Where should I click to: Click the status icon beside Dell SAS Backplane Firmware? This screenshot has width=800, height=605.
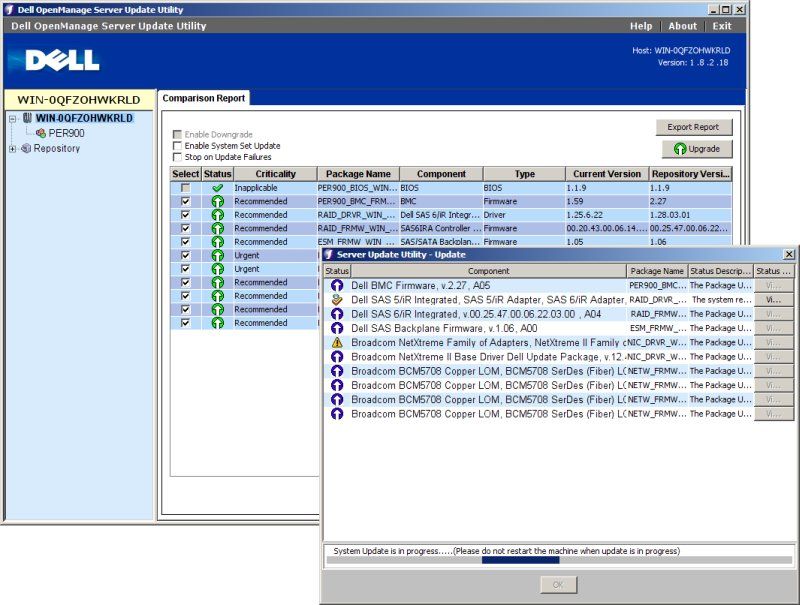point(337,329)
